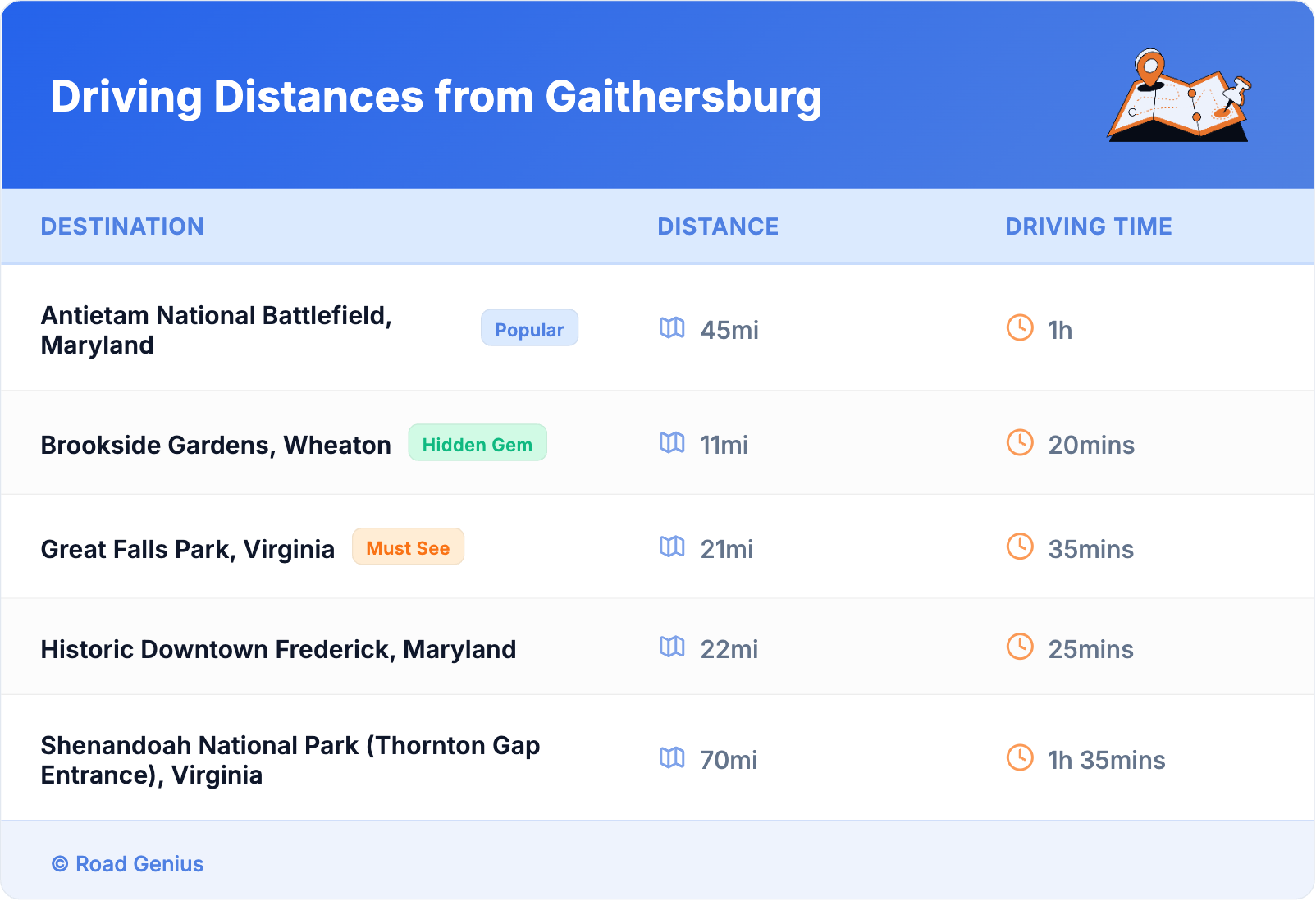This screenshot has width=1316, height=901.
Task: Click the map illustration in the header
Action: tap(1179, 97)
